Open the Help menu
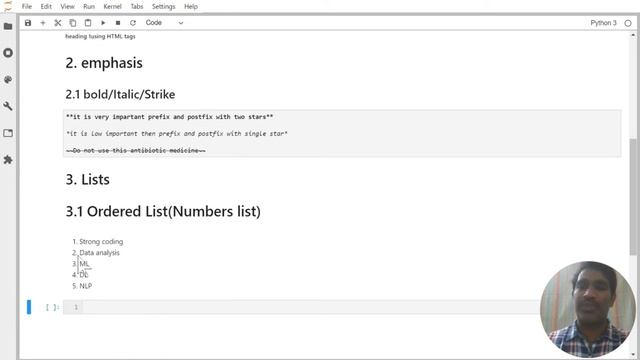640x360 pixels. click(191, 7)
